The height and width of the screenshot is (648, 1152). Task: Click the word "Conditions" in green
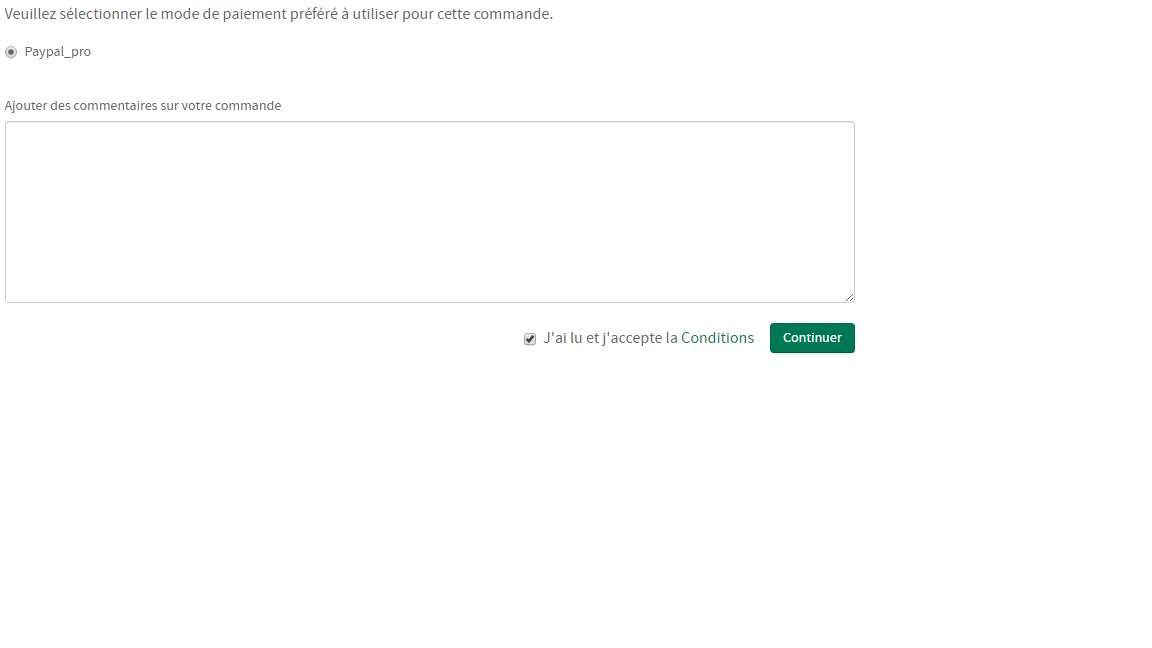(x=717, y=338)
